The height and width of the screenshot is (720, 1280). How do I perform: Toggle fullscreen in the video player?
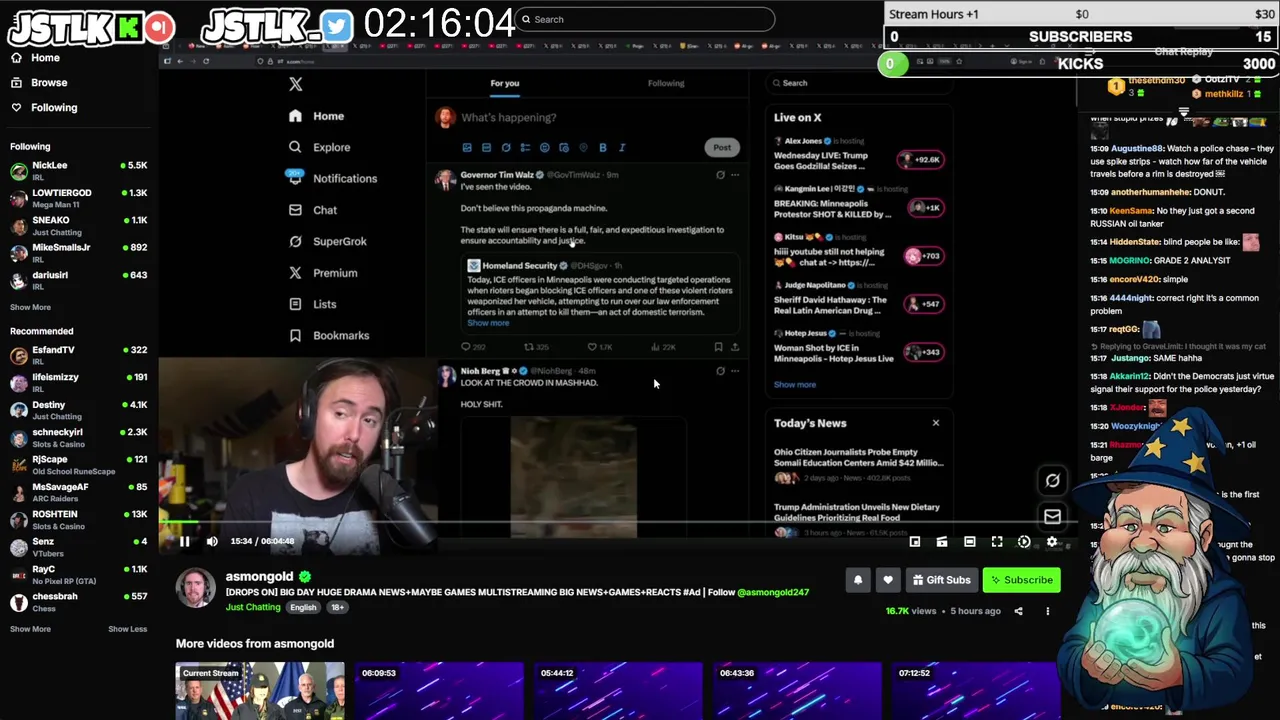click(x=997, y=541)
